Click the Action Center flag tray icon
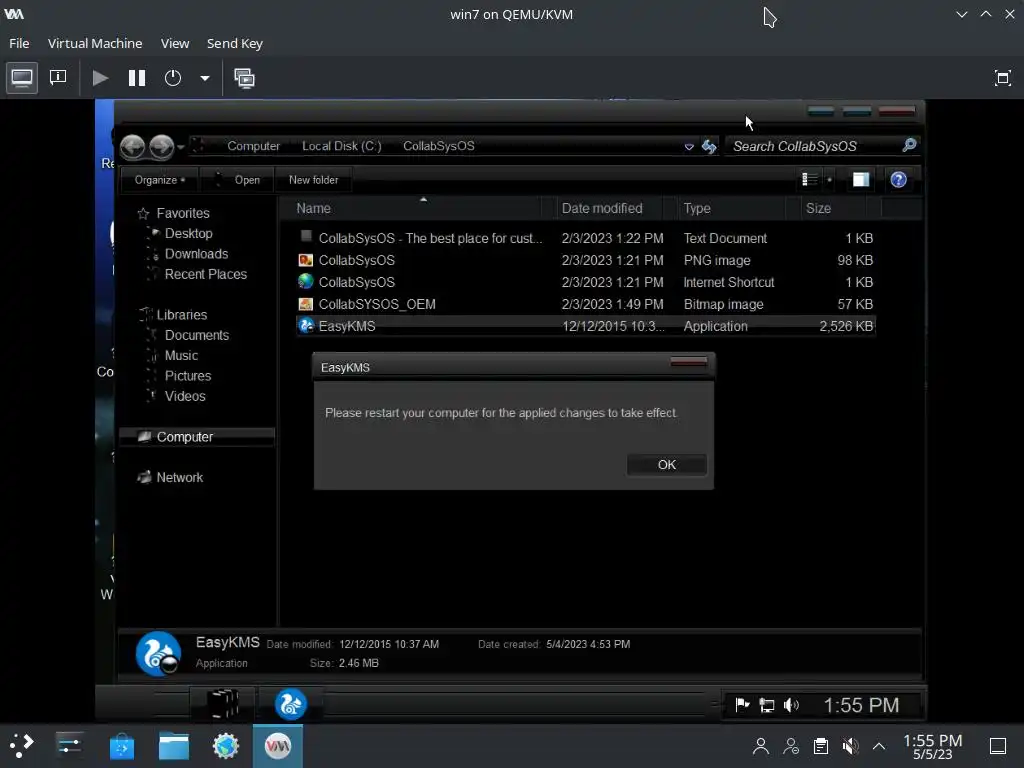This screenshot has width=1024, height=768. tap(743, 705)
